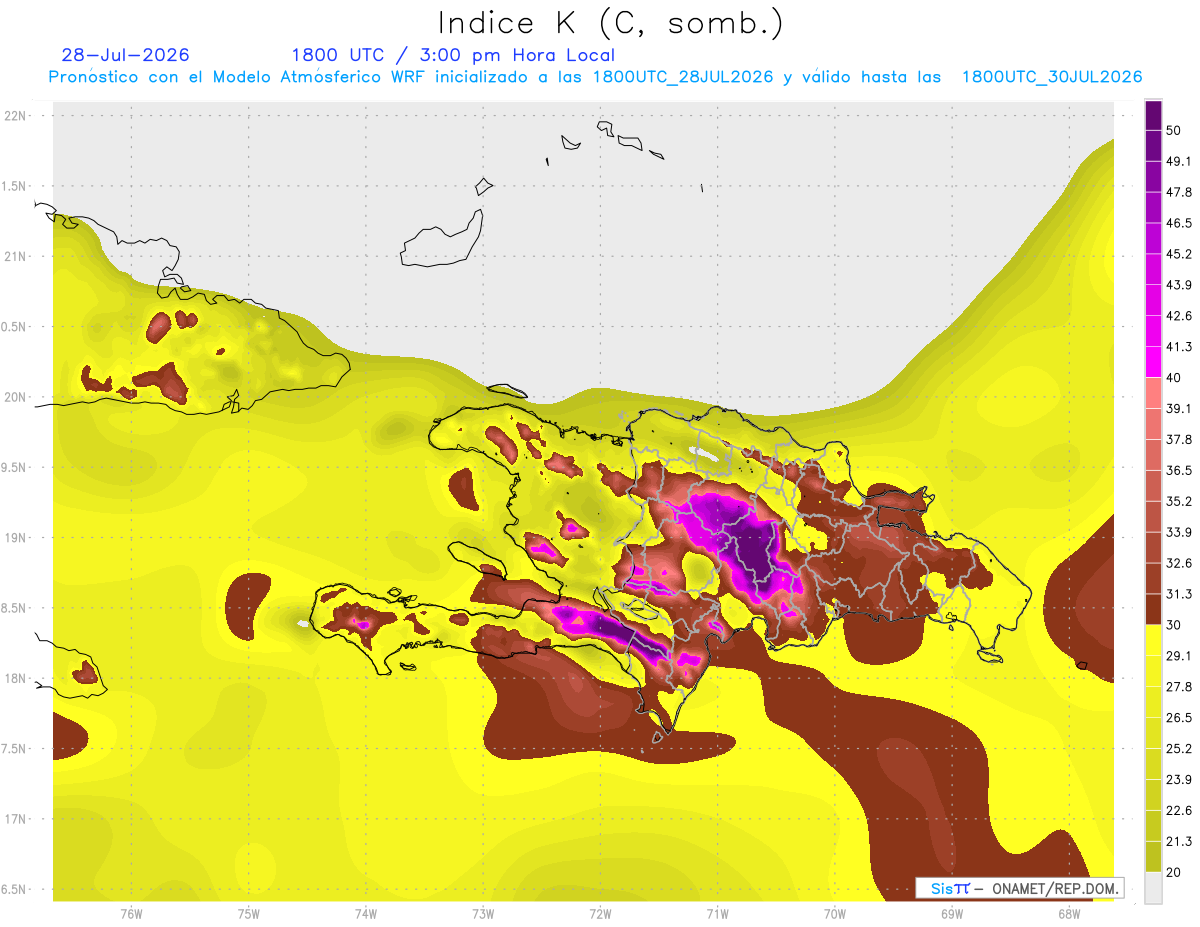Viewport: 1200px width, 927px height.
Task: Pick the dark brown swatch between 30 and 31.3
Action: (1153, 610)
